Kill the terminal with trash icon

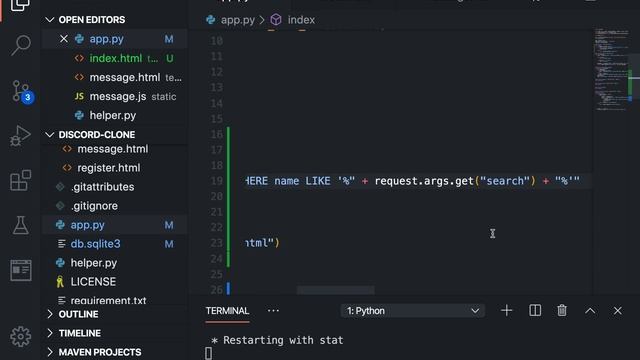562,311
